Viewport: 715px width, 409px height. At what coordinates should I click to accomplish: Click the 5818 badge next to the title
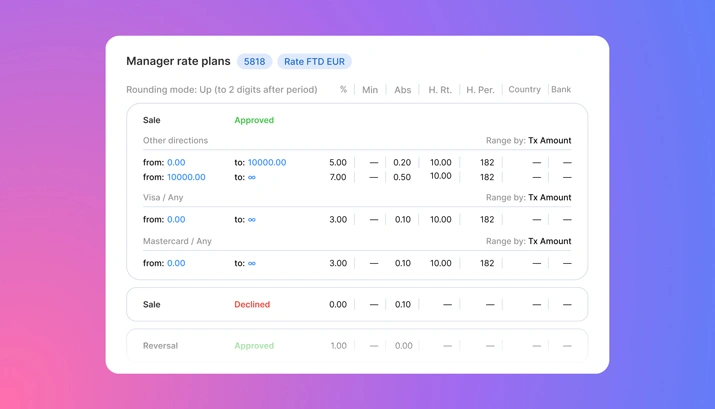click(254, 62)
